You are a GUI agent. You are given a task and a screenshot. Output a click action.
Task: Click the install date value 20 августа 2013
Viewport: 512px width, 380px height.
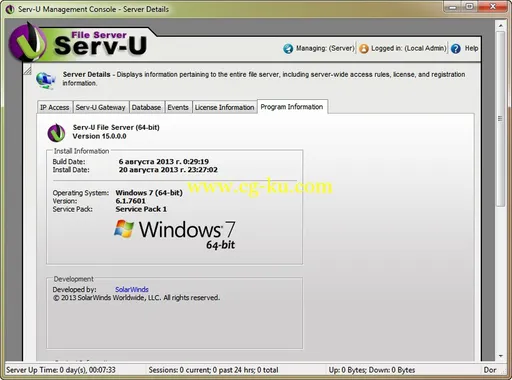(x=168, y=170)
